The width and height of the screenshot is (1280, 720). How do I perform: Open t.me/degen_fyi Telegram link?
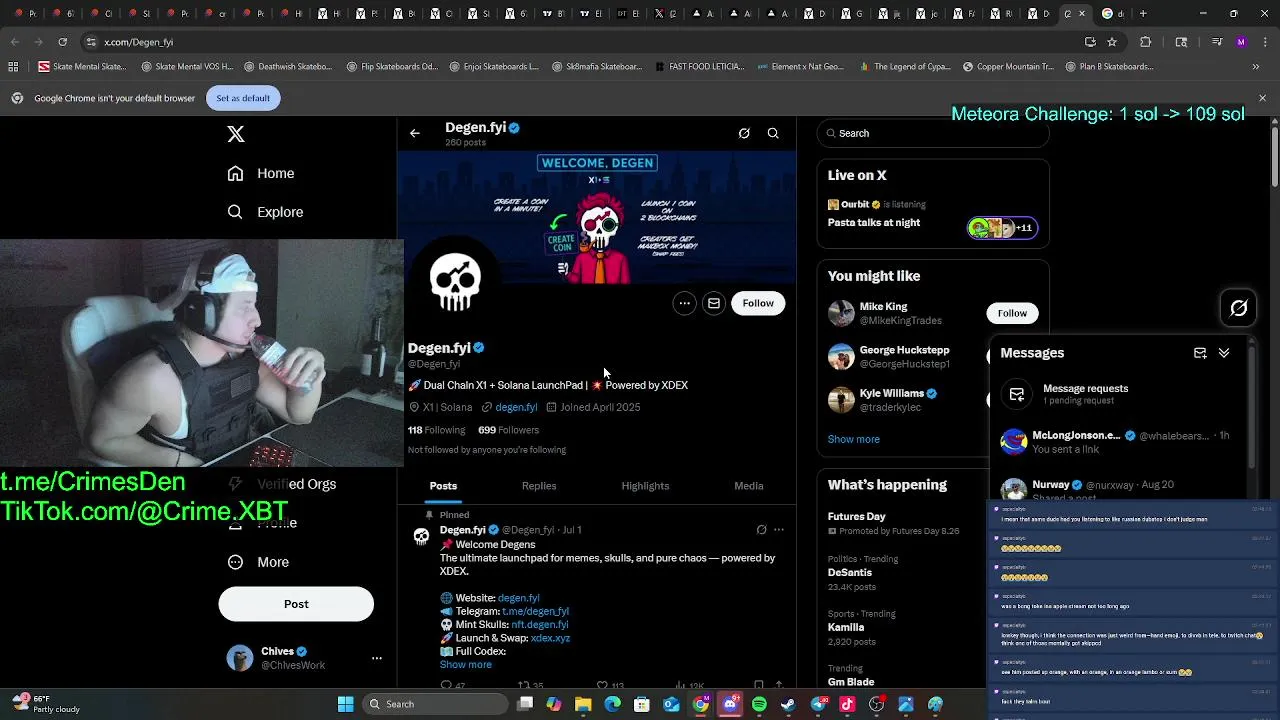(535, 611)
